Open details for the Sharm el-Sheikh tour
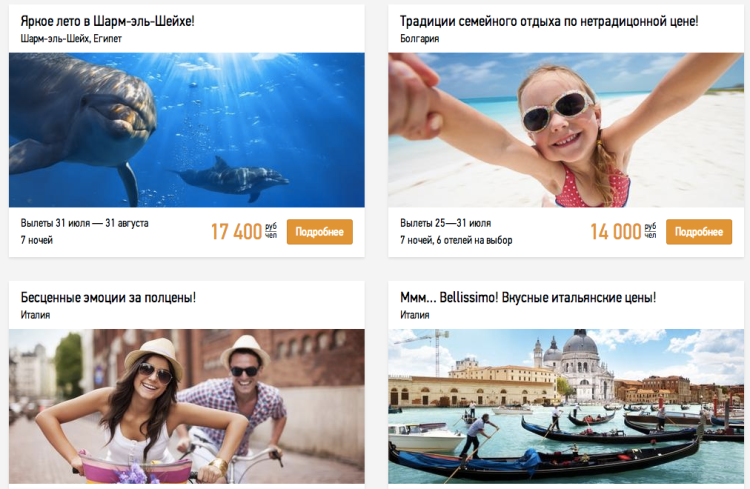This screenshot has width=750, height=489. pos(320,232)
